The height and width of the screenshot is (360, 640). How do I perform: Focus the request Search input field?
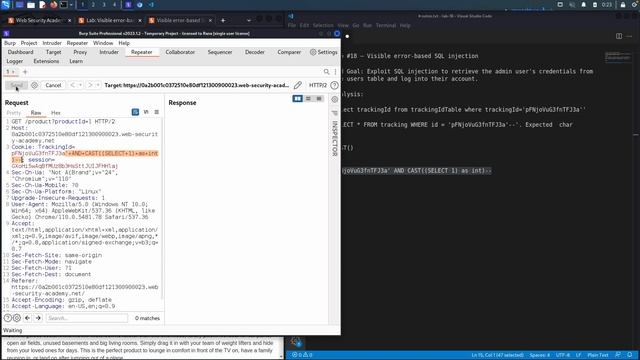pos(87,318)
